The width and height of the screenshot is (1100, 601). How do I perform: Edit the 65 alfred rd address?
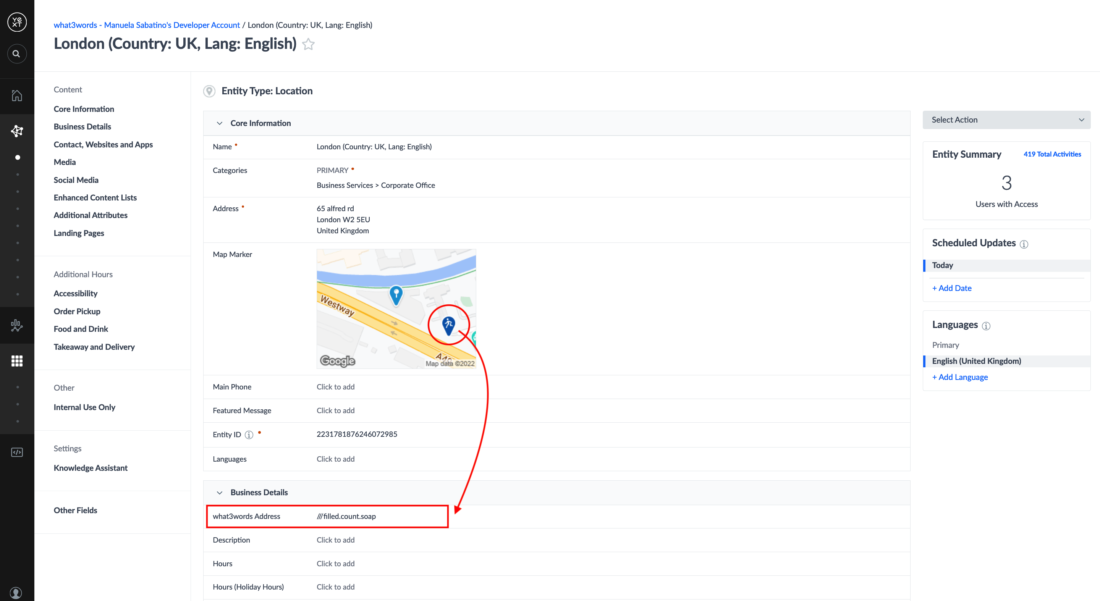pyautogui.click(x=343, y=220)
